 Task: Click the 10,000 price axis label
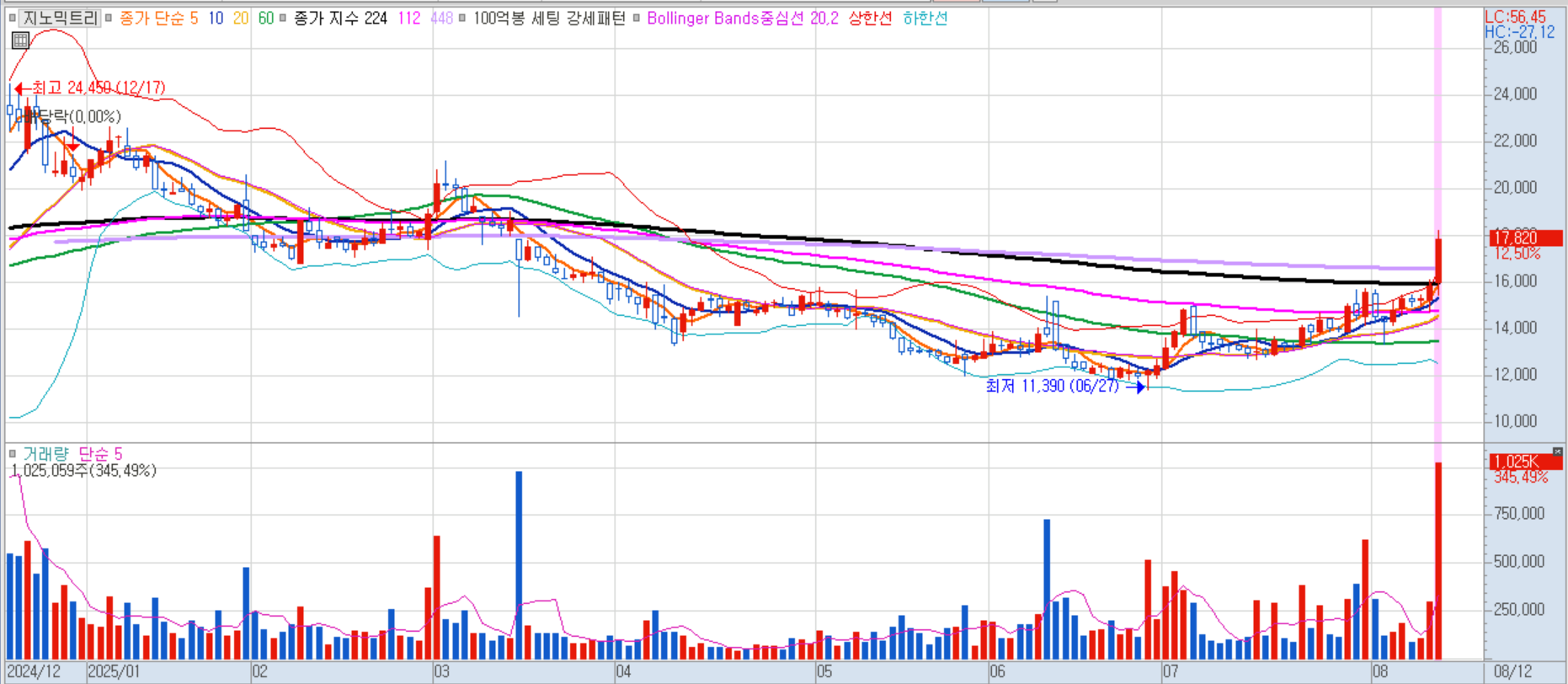(x=1515, y=421)
